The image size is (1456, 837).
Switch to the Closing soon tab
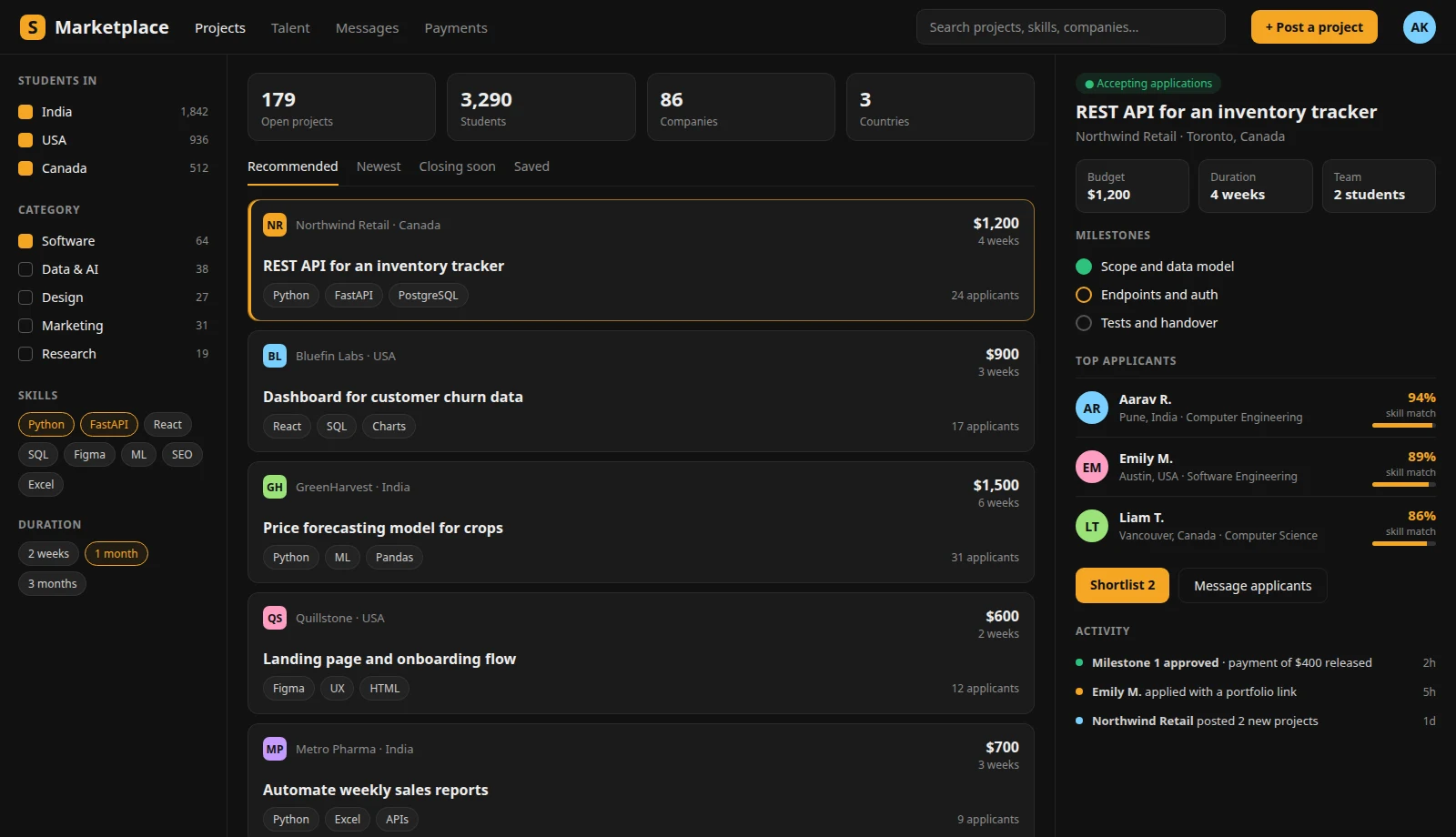(x=457, y=166)
